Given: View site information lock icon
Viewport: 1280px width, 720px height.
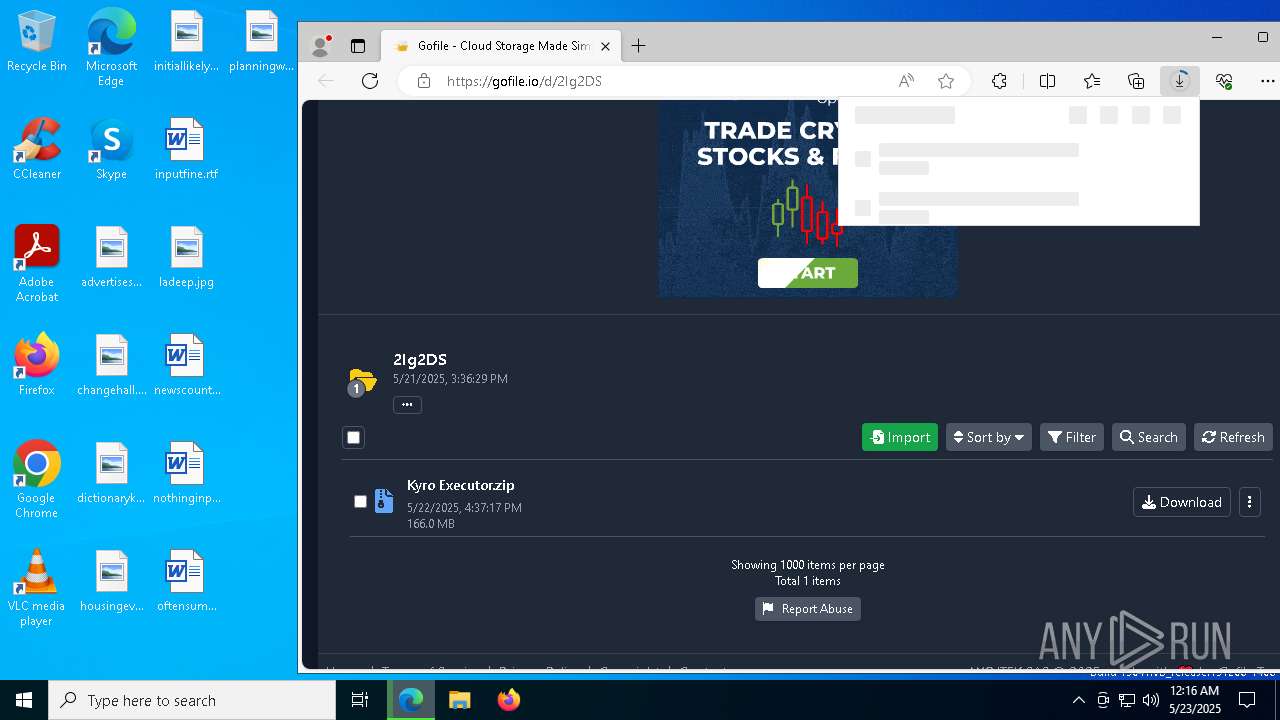Looking at the screenshot, I should click(x=424, y=81).
